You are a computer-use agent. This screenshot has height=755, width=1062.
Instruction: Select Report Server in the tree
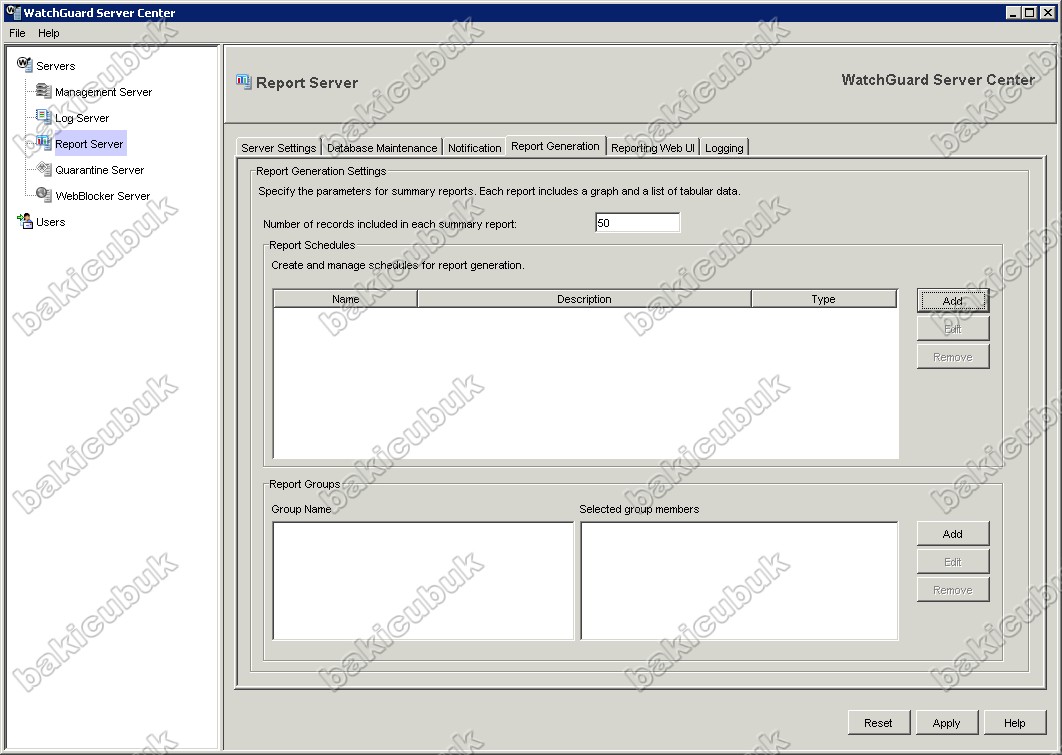click(89, 144)
